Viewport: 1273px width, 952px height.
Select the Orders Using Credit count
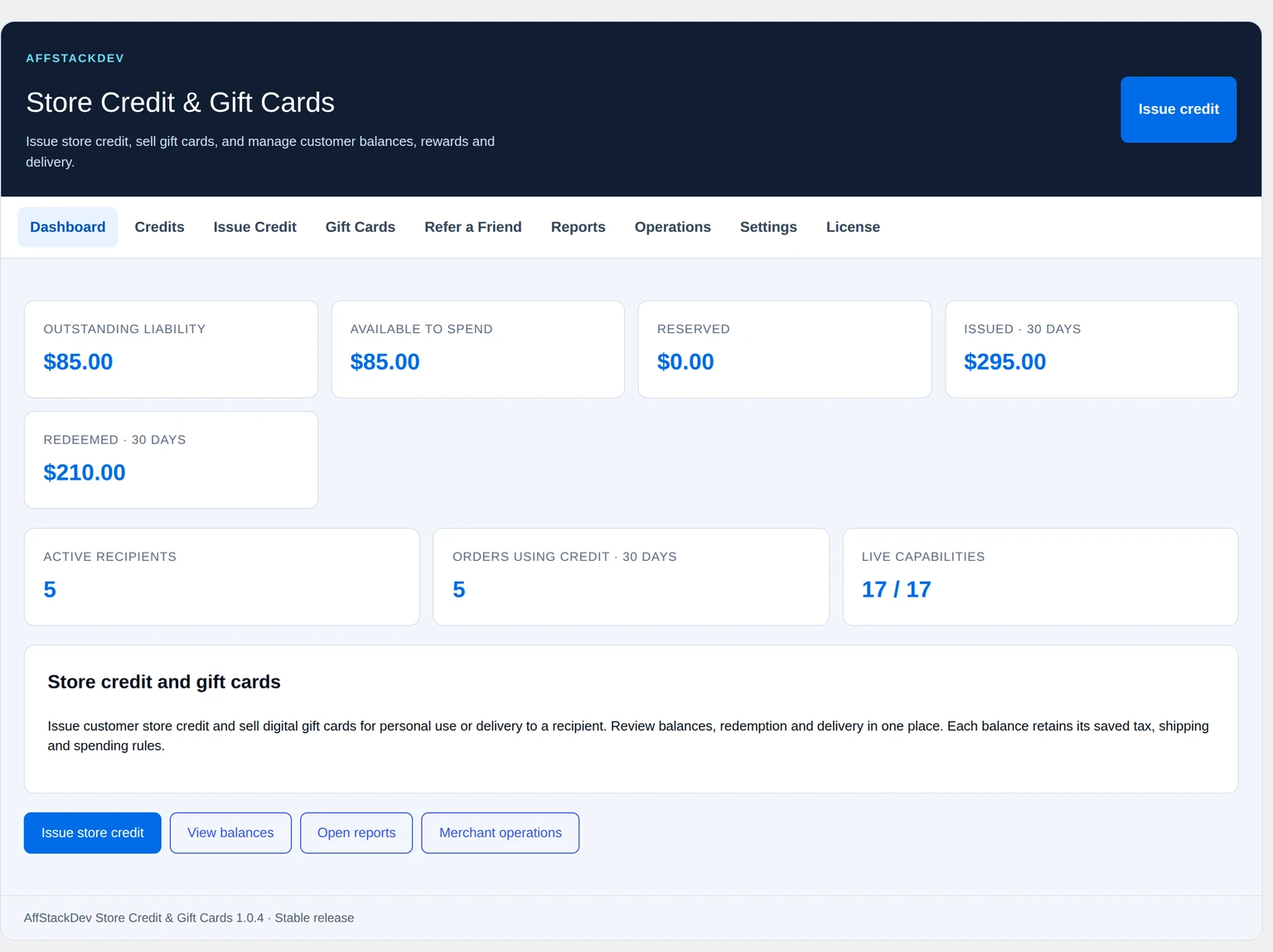[459, 590]
